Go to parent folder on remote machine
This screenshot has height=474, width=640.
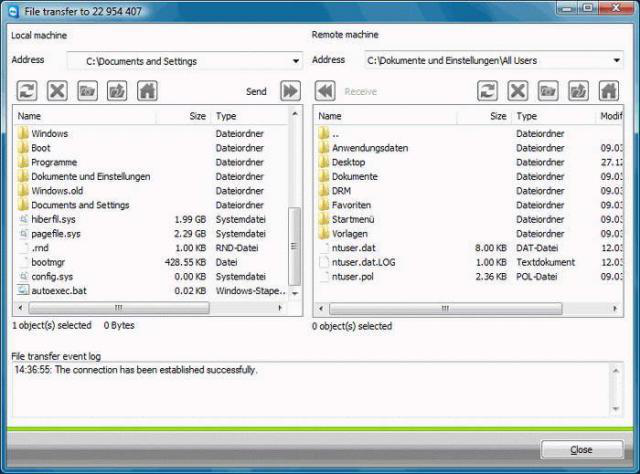(578, 91)
